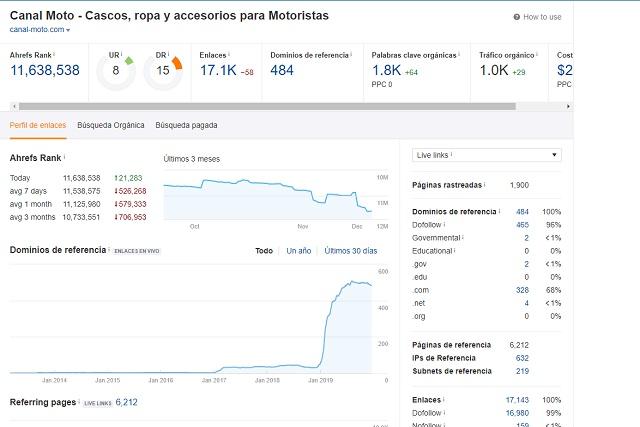This screenshot has width=640, height=427.
Task: Click the horizontal scrollbar thumb
Action: (x=267, y=107)
